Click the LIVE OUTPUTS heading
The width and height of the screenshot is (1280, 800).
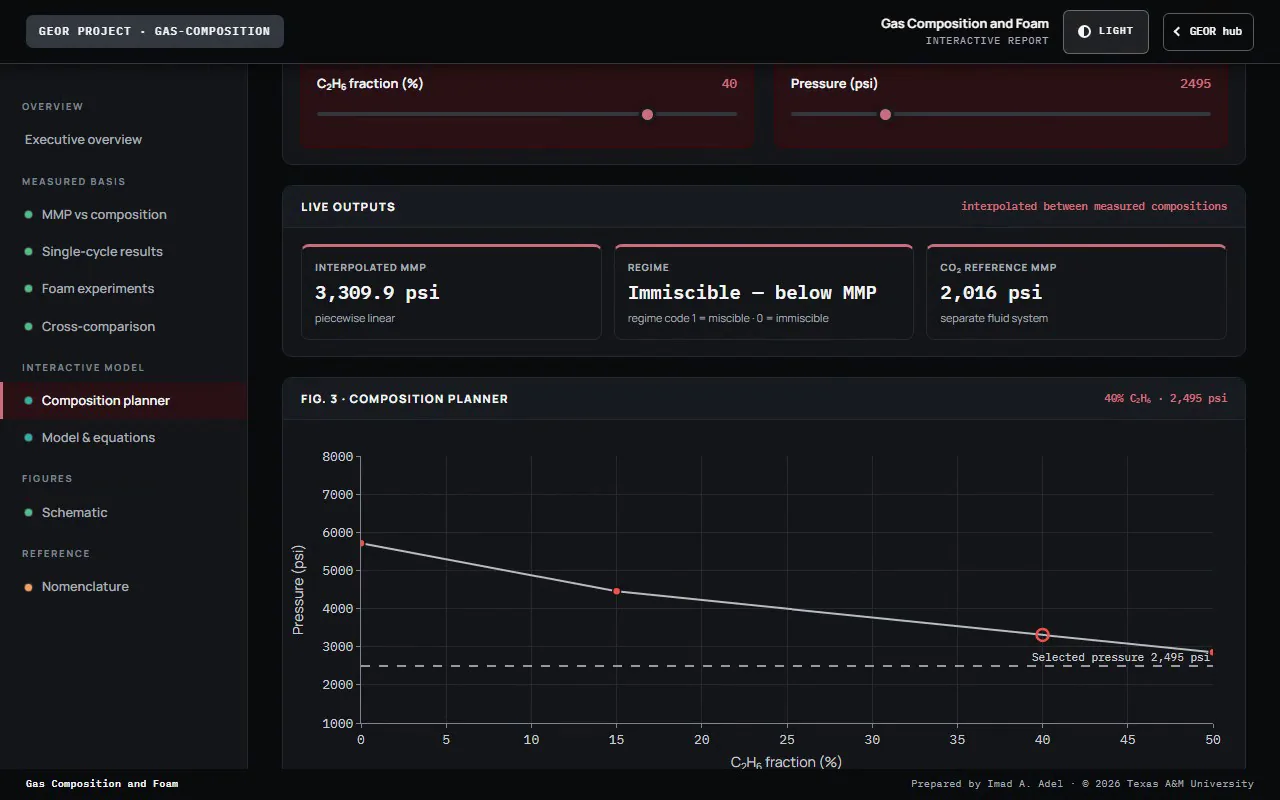tap(348, 207)
